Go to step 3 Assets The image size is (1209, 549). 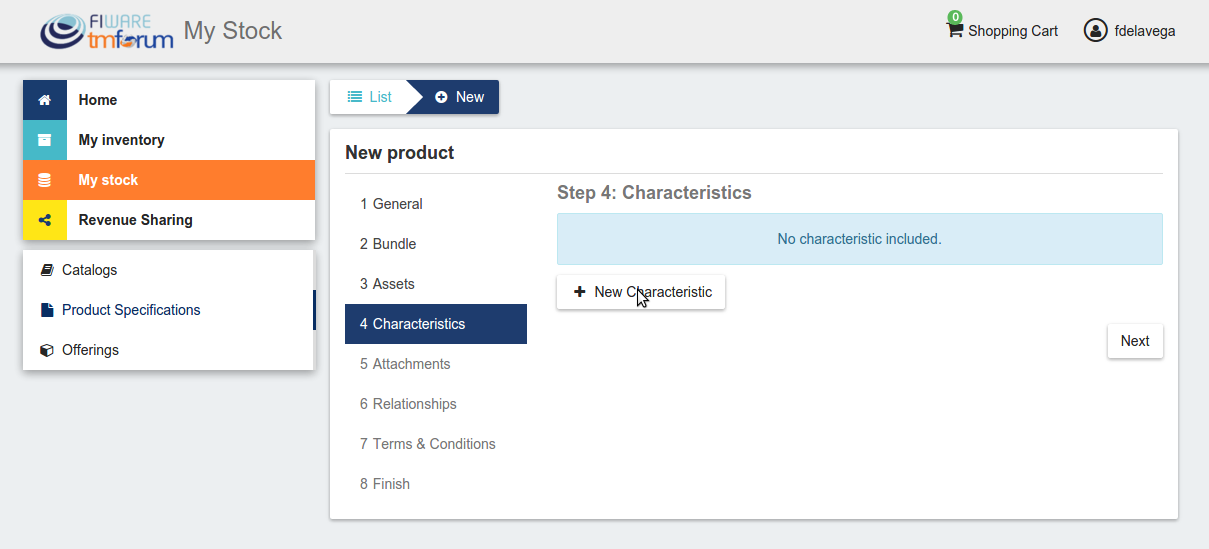(x=387, y=284)
